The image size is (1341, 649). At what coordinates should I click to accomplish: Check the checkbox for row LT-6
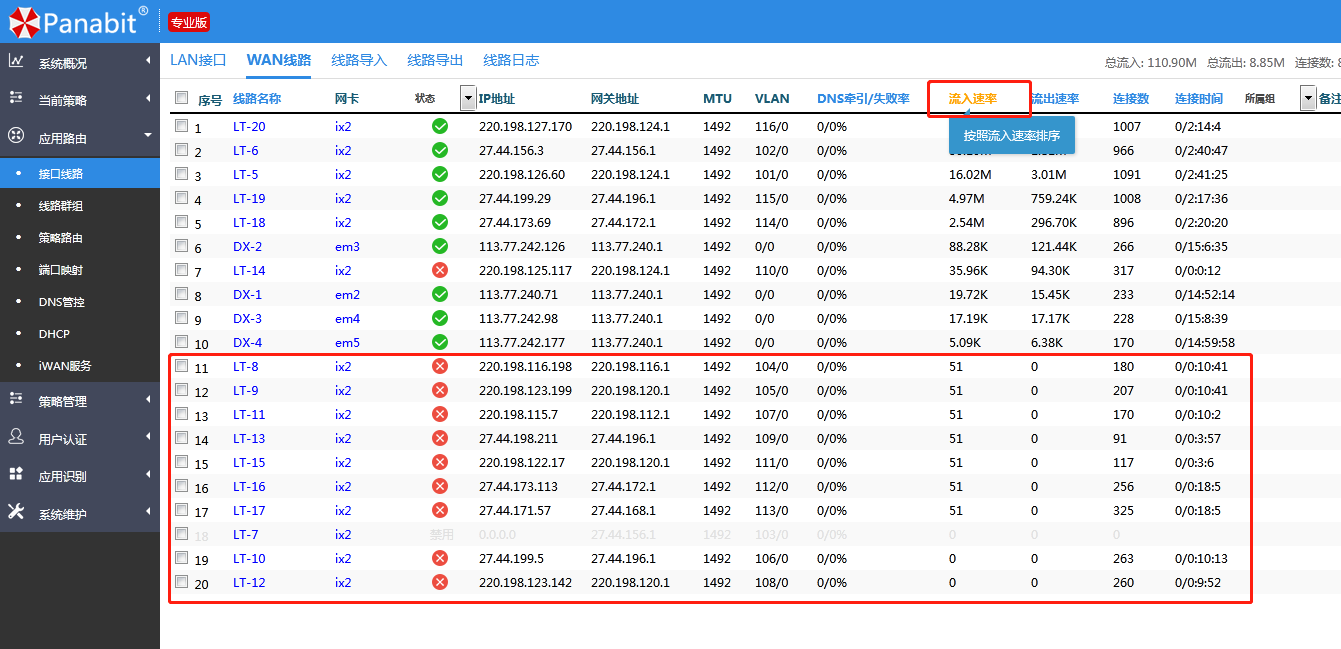point(181,150)
